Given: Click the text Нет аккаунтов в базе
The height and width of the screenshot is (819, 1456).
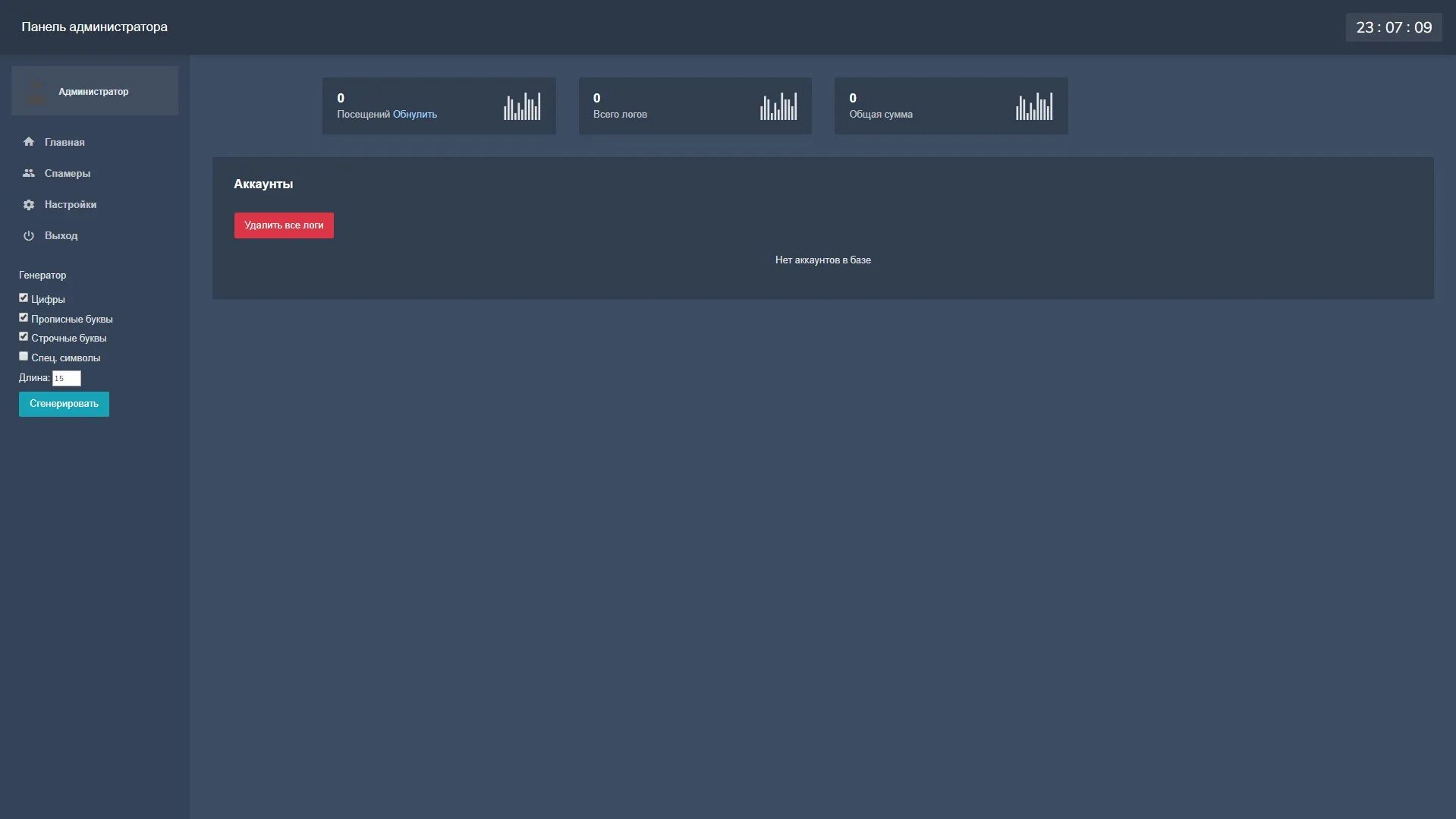Looking at the screenshot, I should (823, 260).
